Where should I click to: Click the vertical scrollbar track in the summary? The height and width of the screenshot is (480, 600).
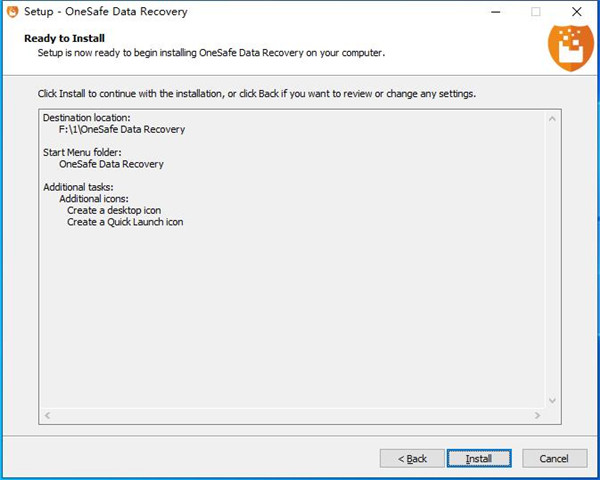(552, 260)
